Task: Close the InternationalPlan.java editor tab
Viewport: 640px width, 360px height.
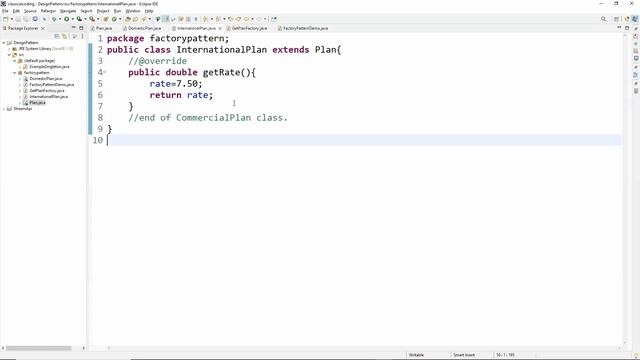Action: pyautogui.click(x=220, y=28)
